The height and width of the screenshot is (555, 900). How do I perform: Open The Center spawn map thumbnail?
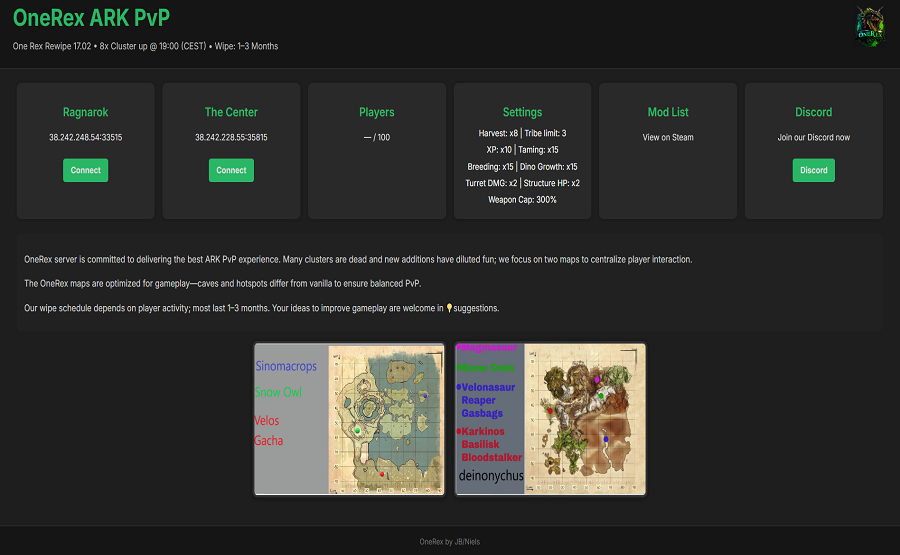350,419
